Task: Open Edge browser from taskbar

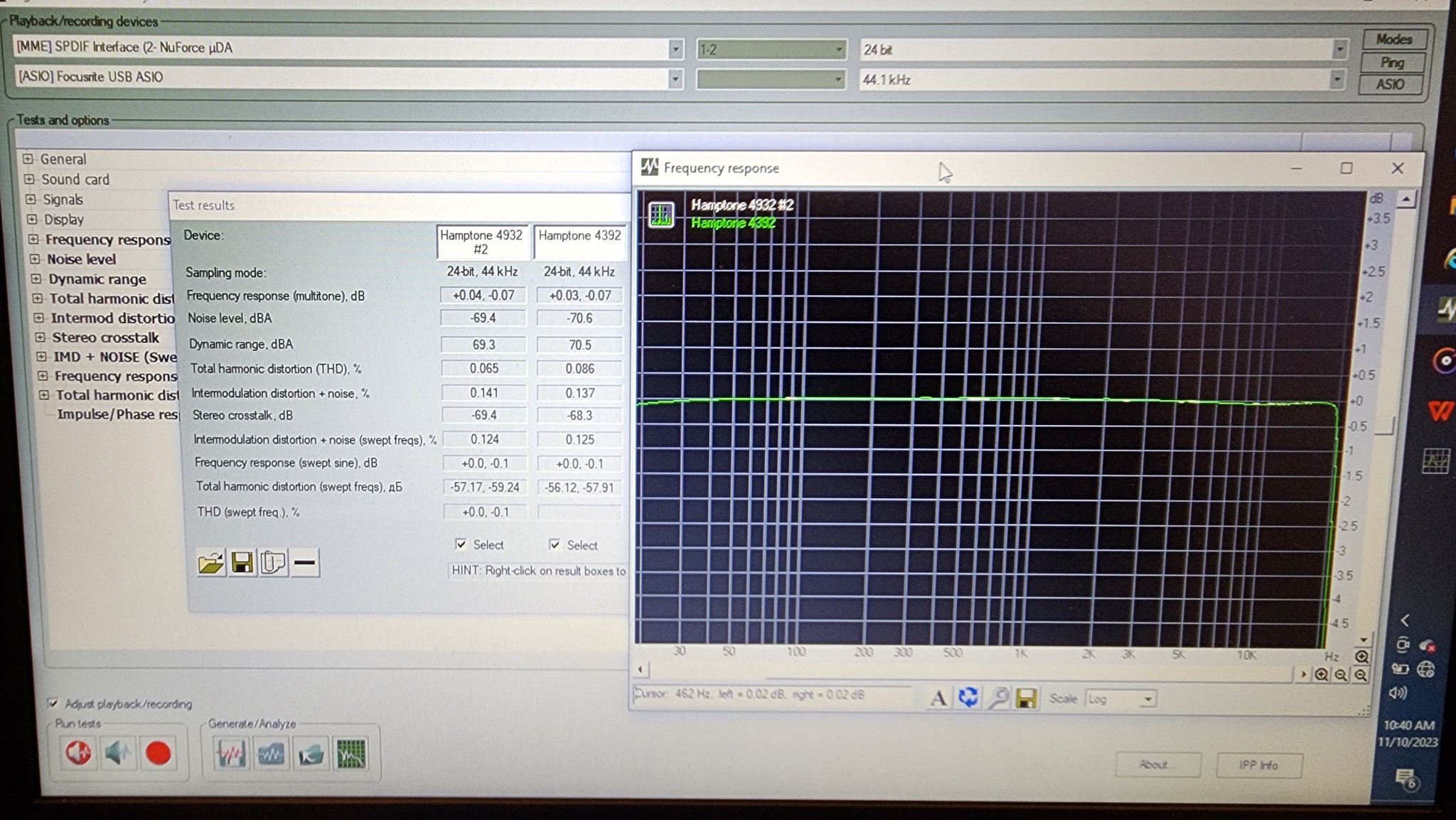Action: [x=1449, y=259]
